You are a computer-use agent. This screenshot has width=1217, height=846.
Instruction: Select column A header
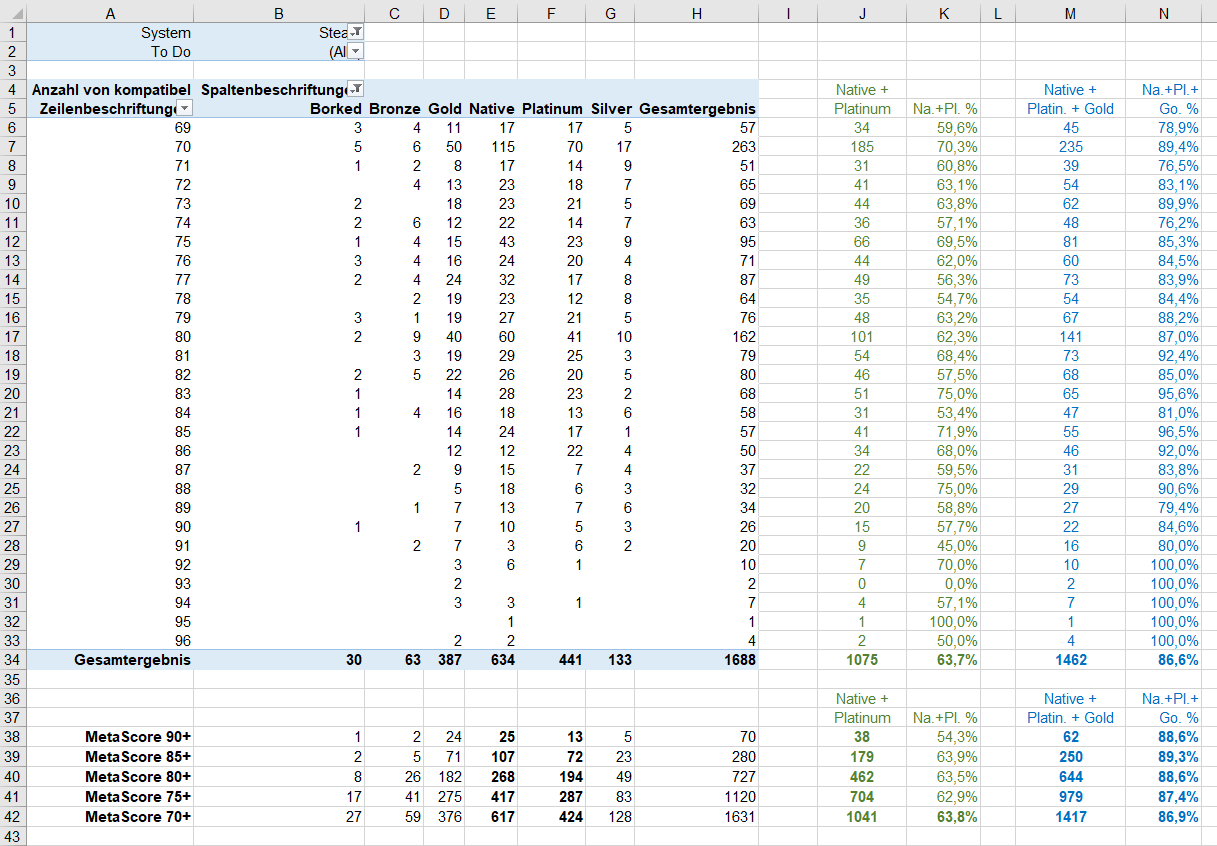tap(110, 13)
